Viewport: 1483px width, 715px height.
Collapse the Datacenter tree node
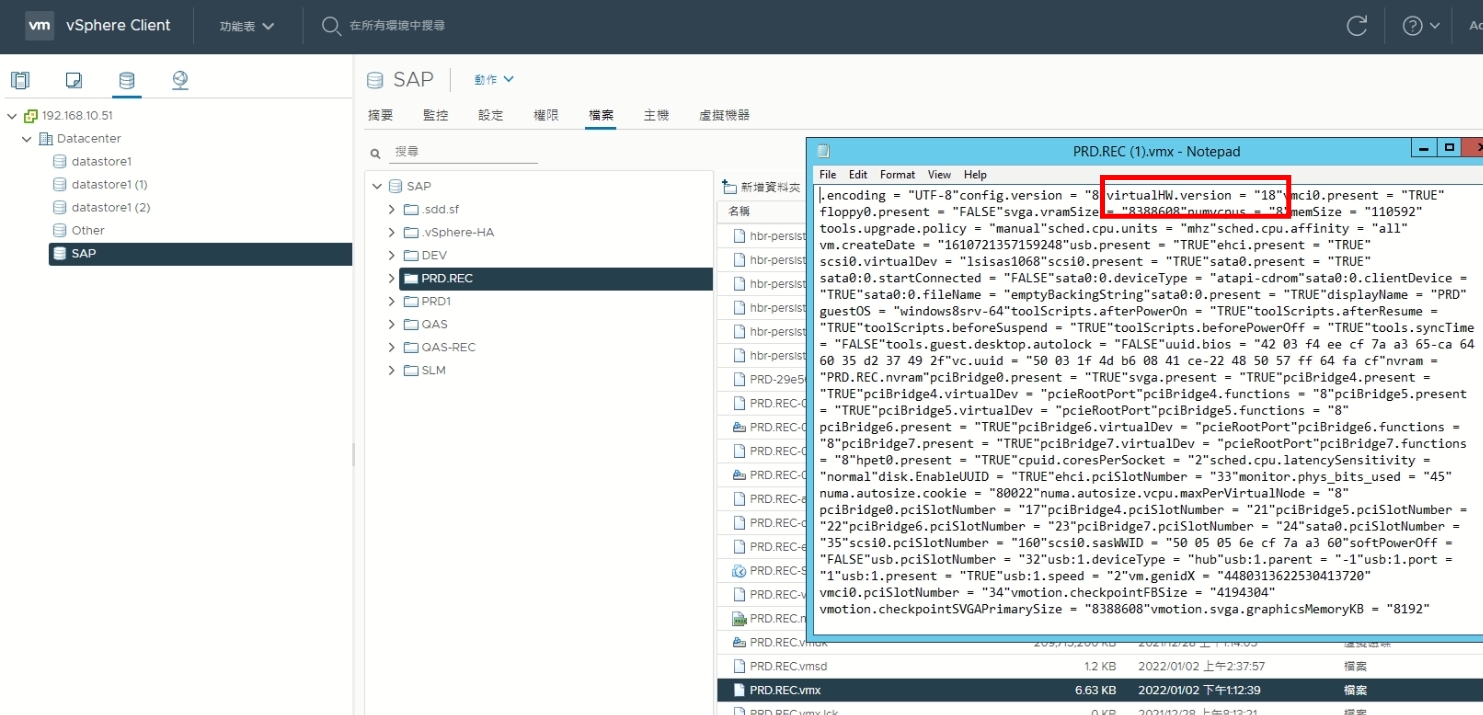tap(28, 139)
